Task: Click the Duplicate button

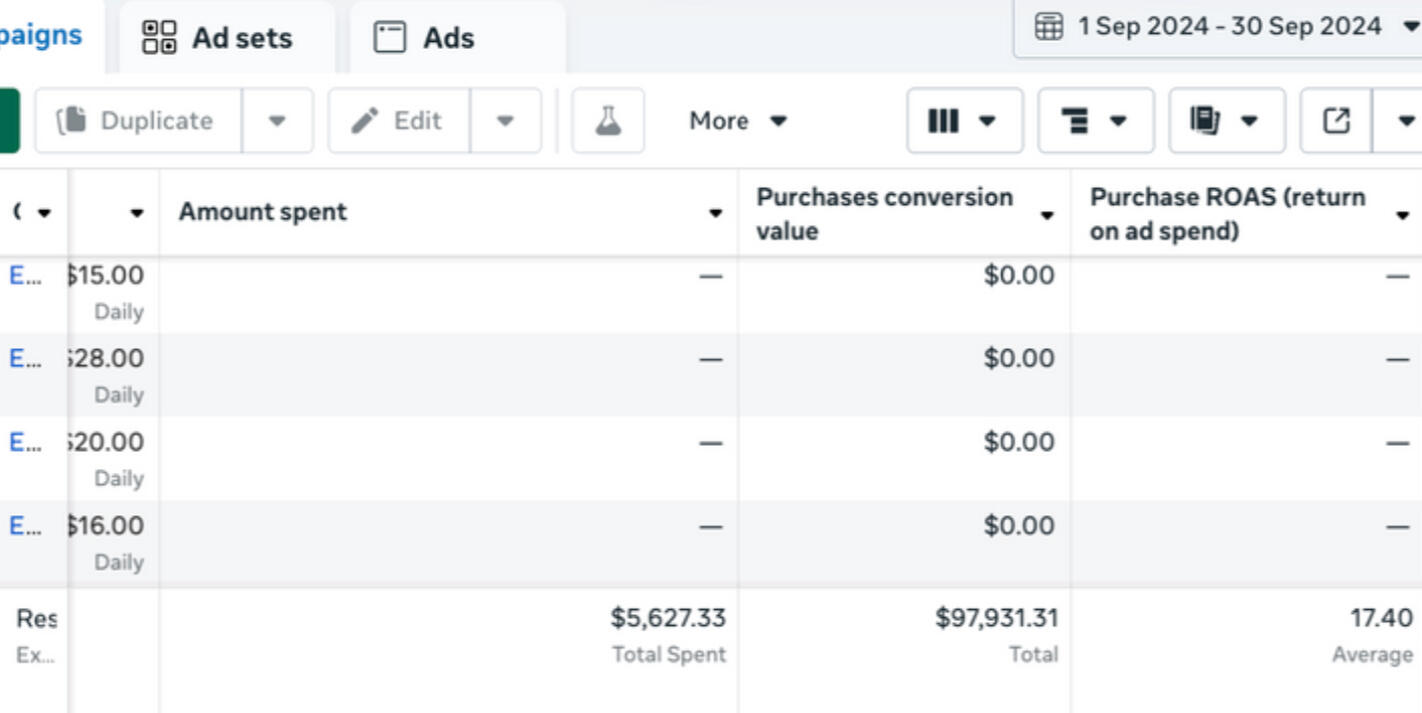Action: [x=138, y=121]
